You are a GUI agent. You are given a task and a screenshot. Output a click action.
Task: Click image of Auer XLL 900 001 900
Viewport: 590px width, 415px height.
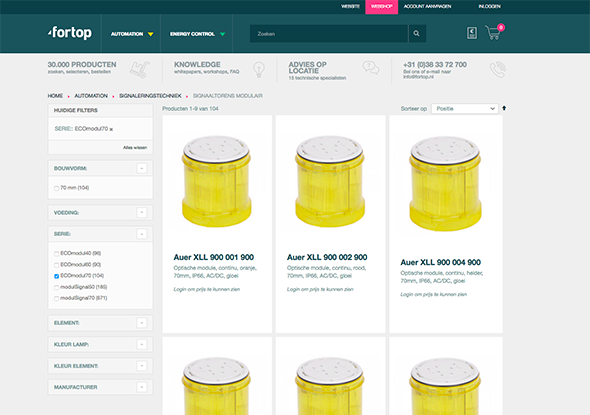pos(217,181)
